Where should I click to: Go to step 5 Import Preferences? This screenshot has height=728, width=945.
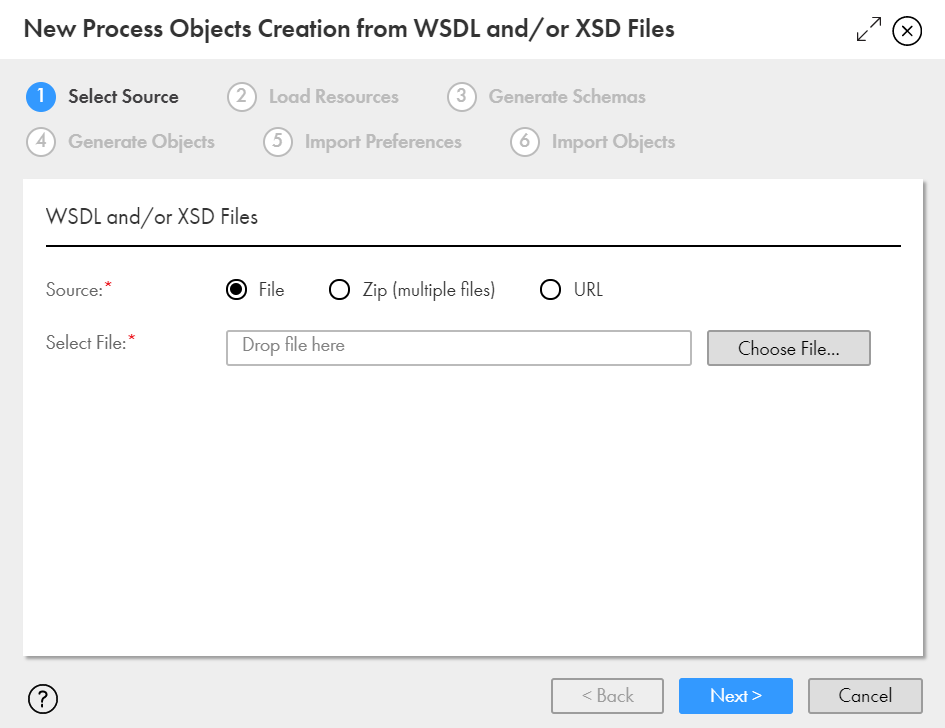click(x=362, y=142)
